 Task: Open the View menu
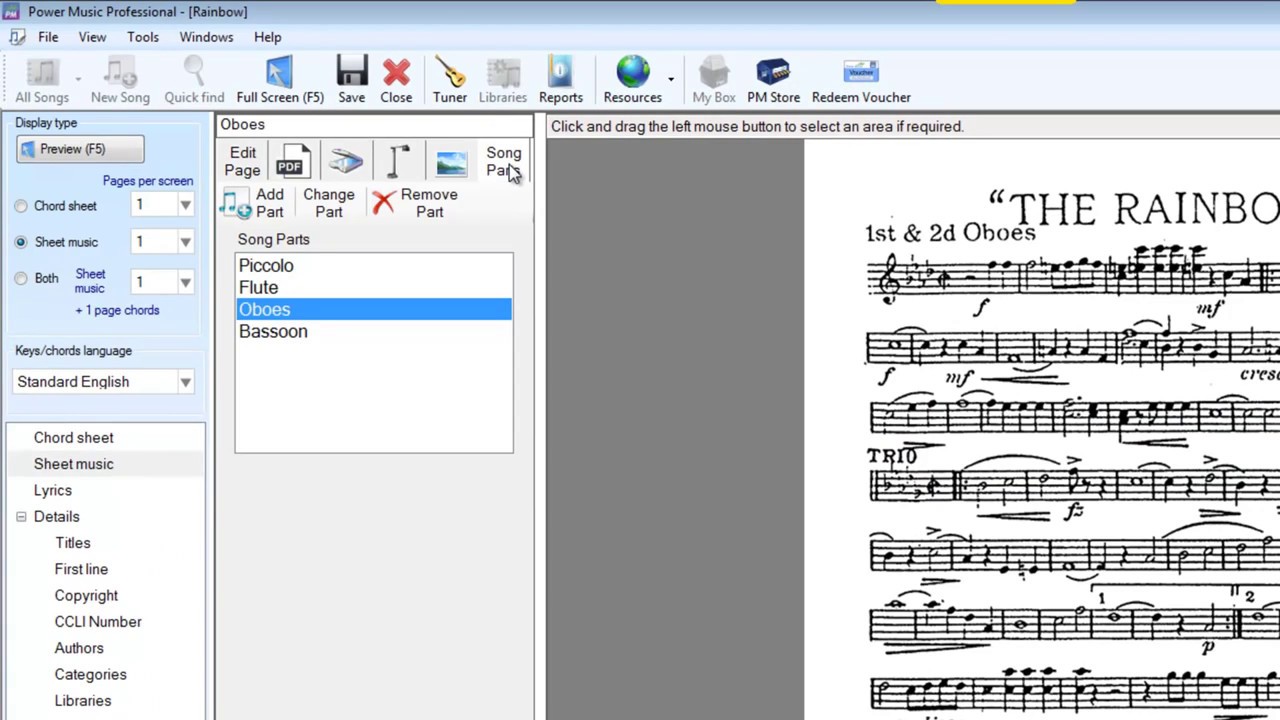coord(92,37)
